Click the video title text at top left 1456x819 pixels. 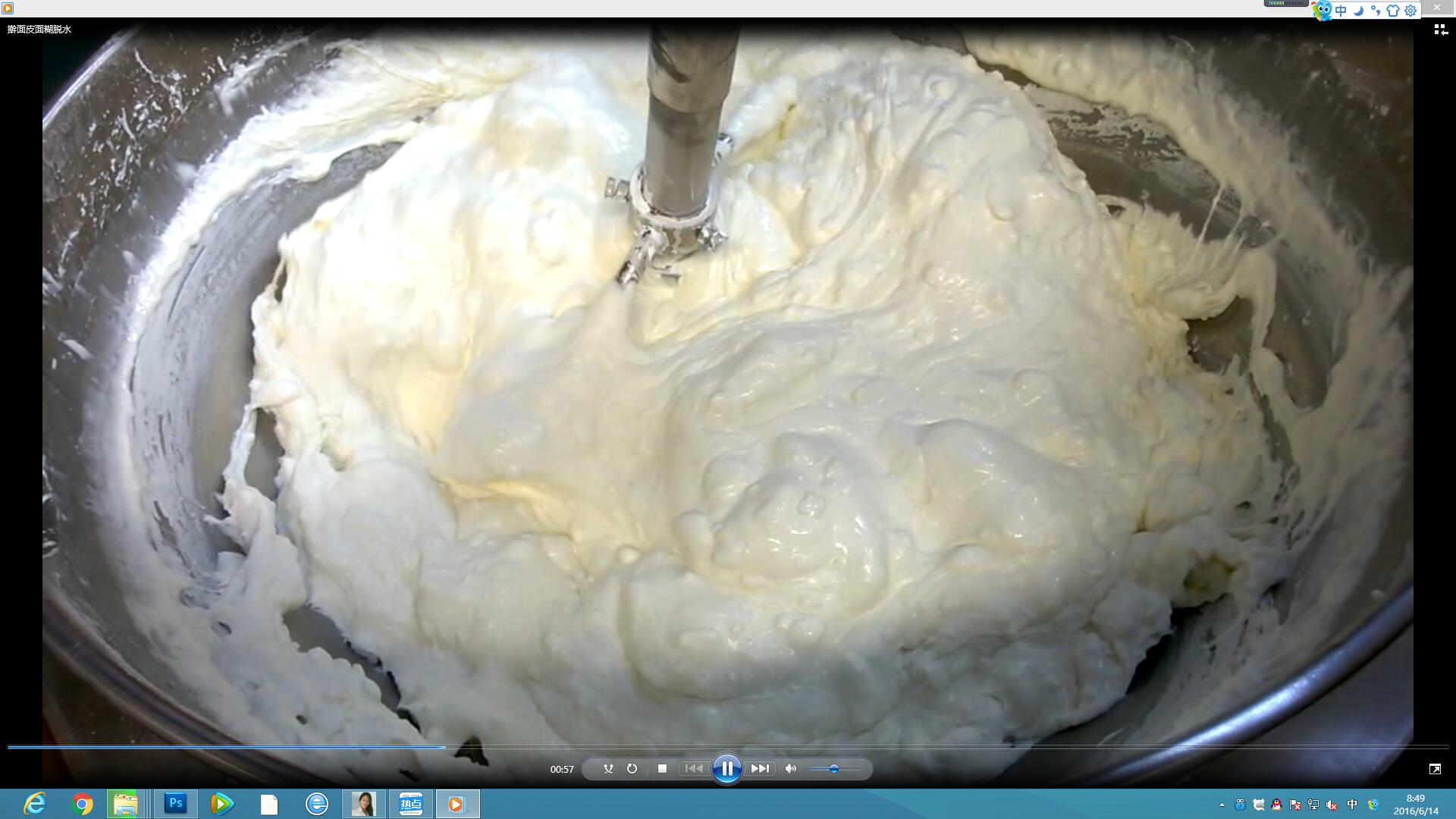click(39, 30)
